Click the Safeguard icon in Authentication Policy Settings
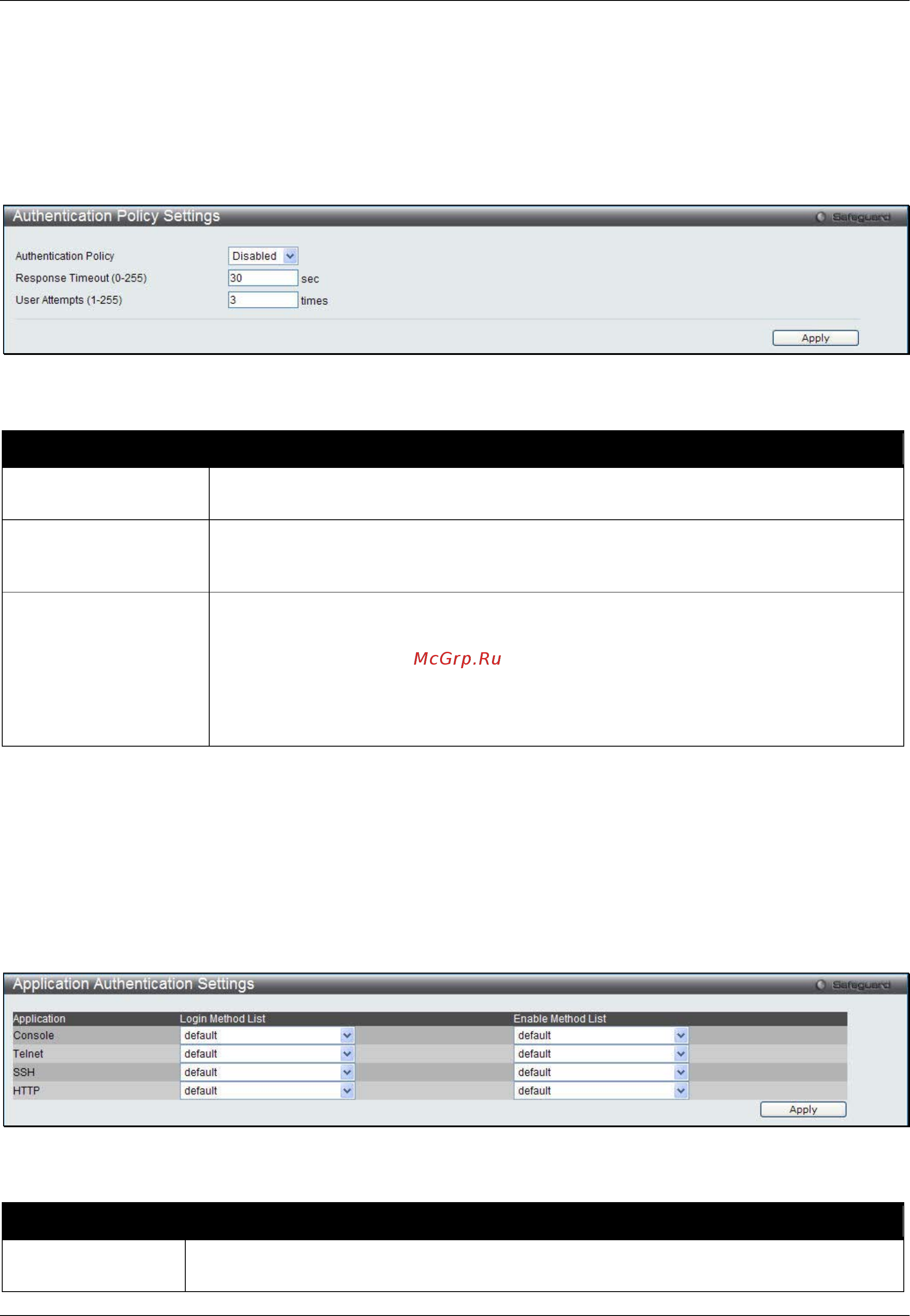This screenshot has width=910, height=1316. 820,217
